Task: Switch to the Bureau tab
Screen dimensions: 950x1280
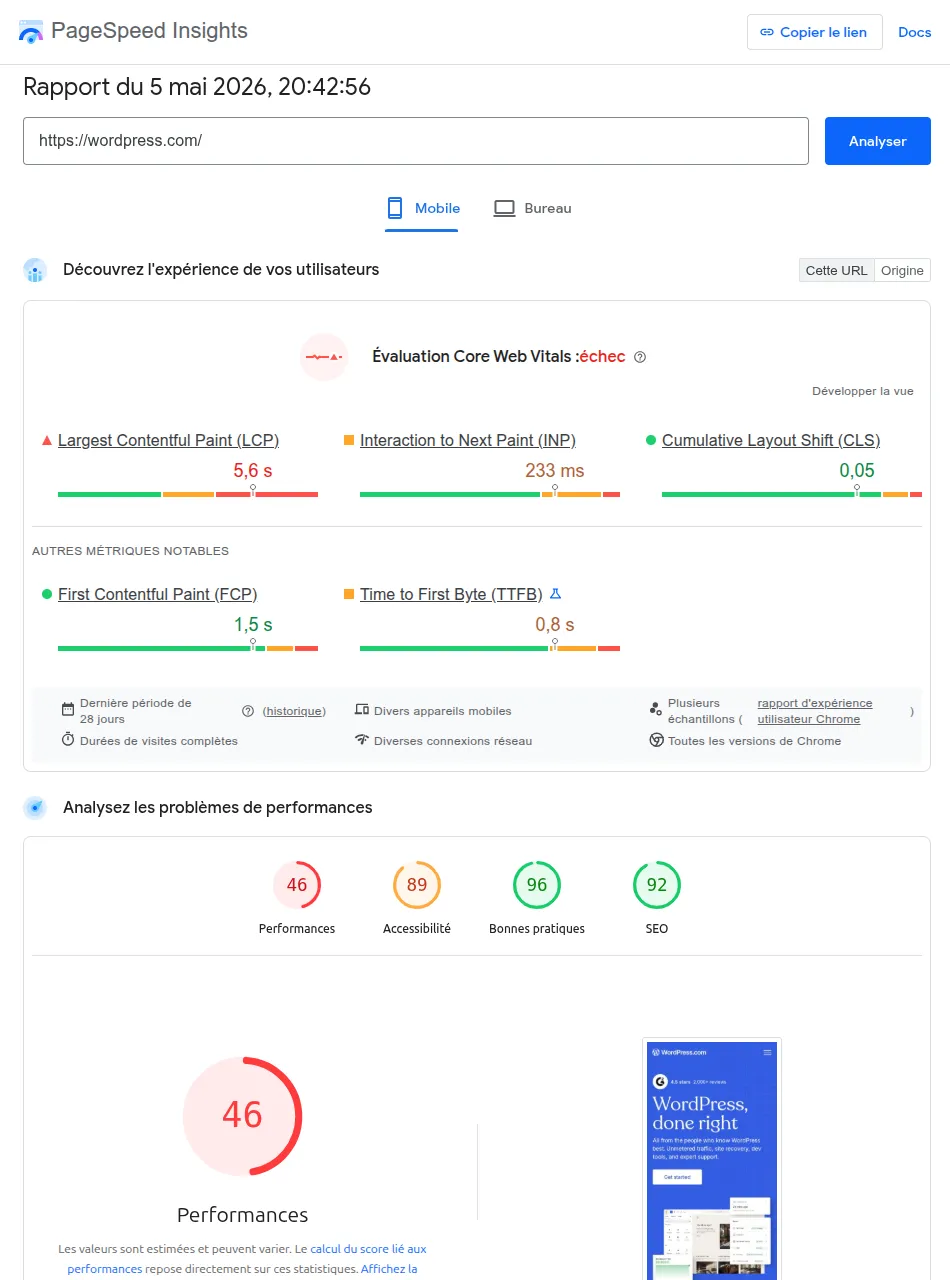Action: [x=533, y=208]
